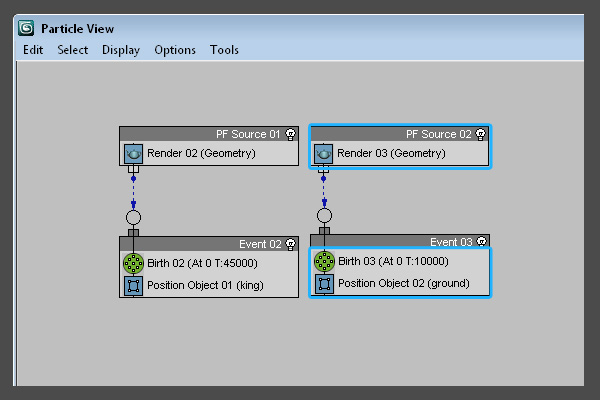Click the Particle View app icon
The image size is (600, 400).
(26, 28)
